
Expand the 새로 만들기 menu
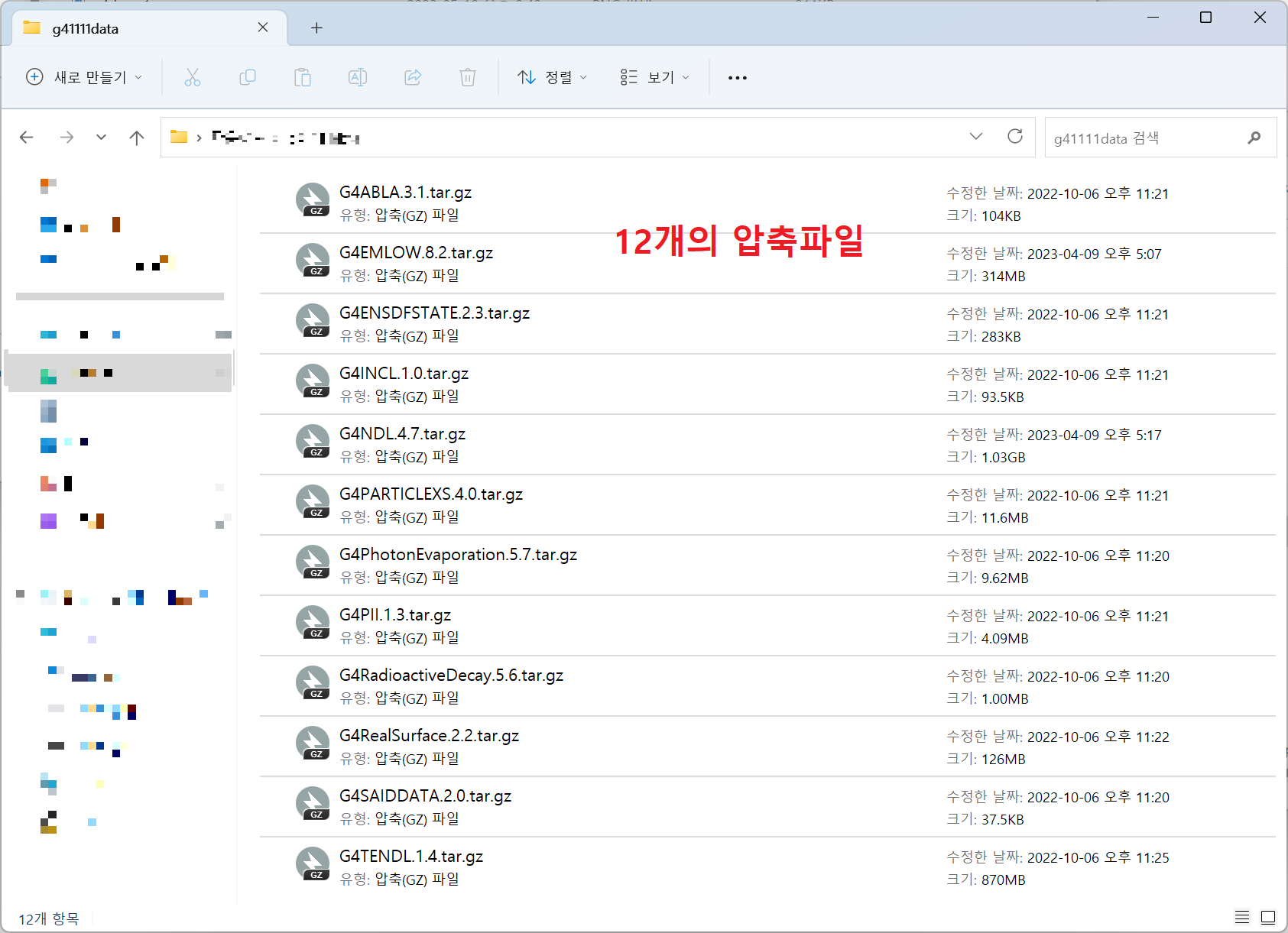pos(84,77)
